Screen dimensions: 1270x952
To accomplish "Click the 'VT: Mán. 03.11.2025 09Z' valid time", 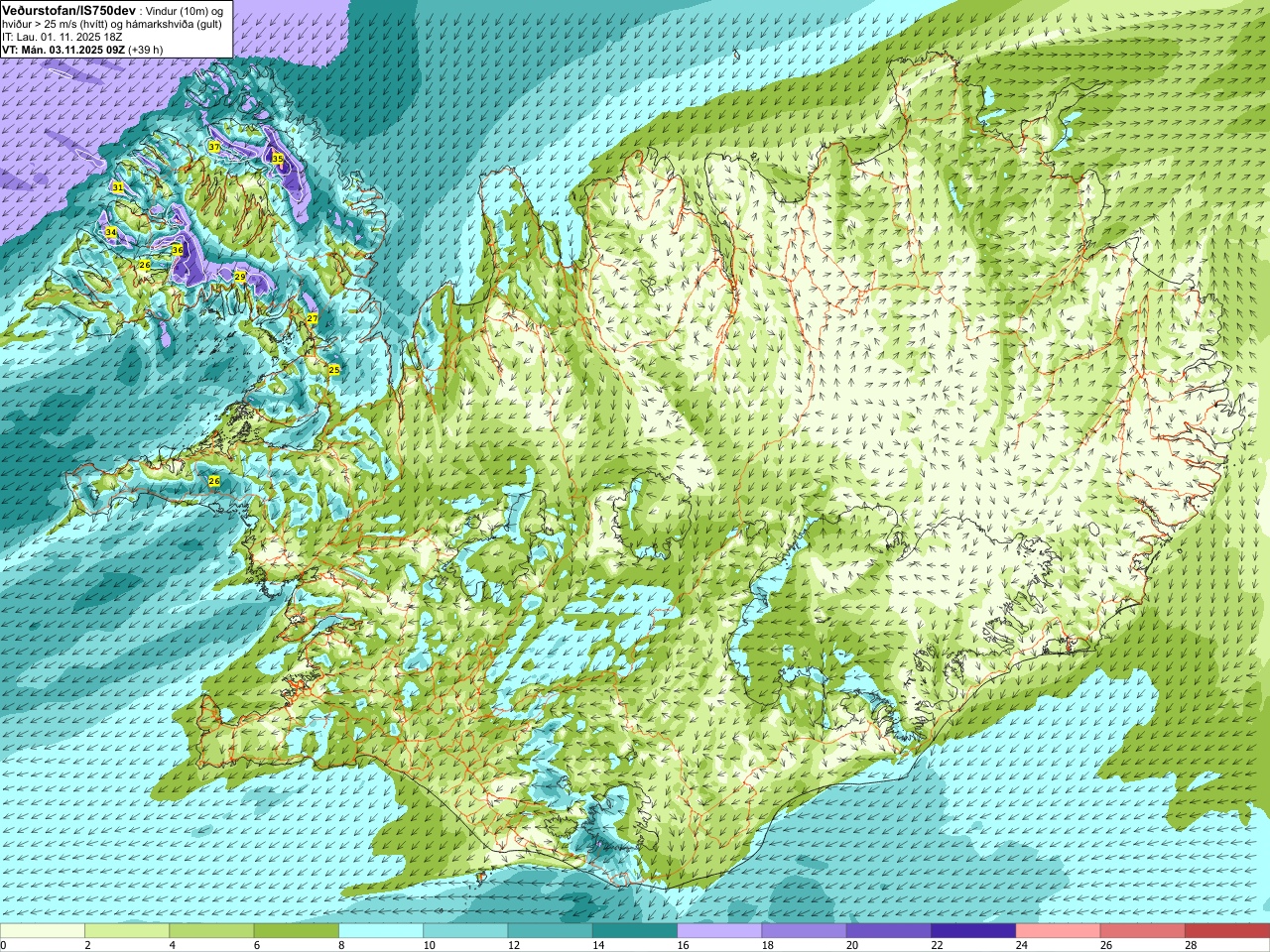I will click(x=63, y=50).
